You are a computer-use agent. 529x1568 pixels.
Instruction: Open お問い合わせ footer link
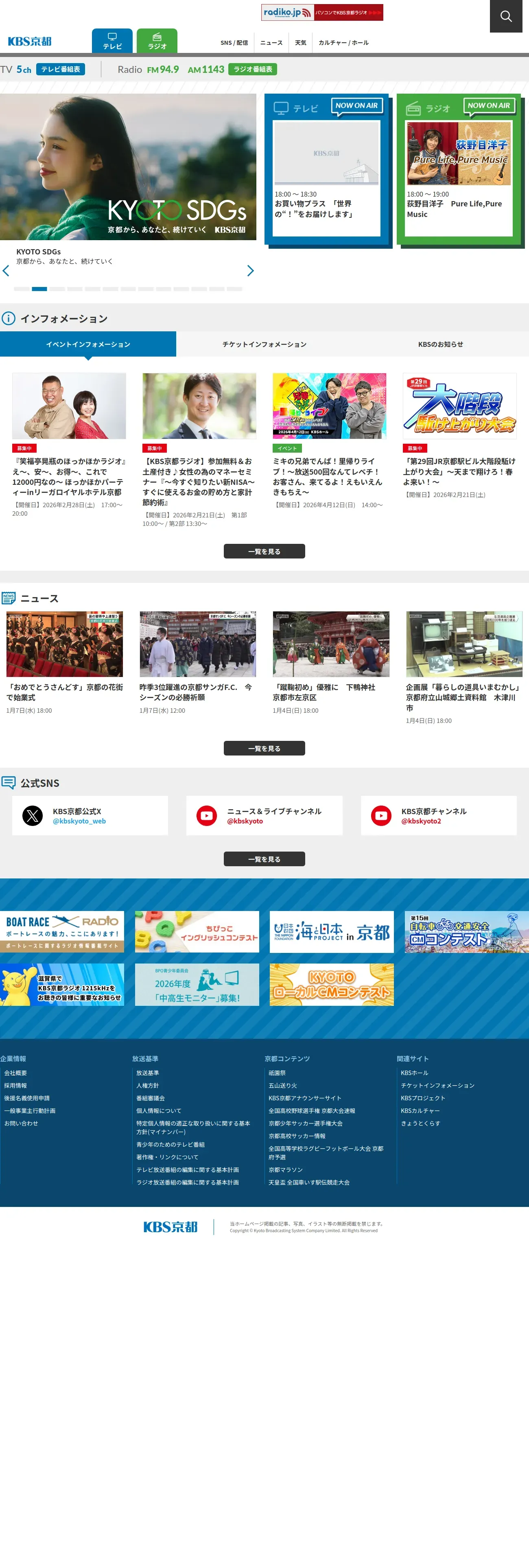click(21, 1123)
